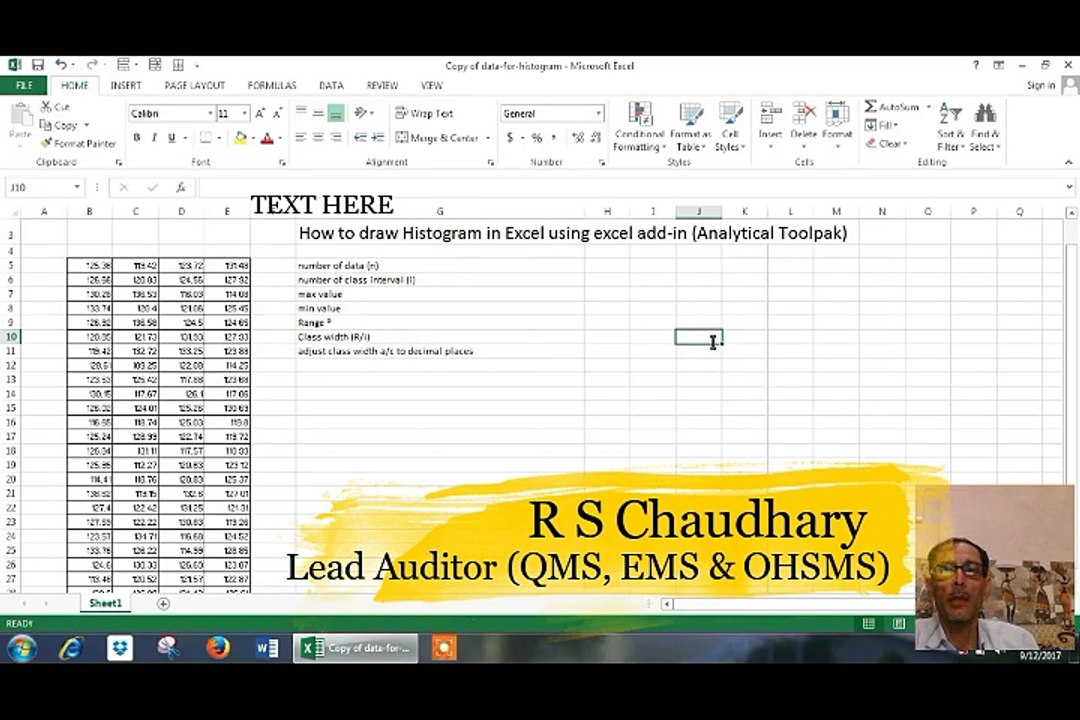Select the Sheet1 tab
The width and height of the screenshot is (1080, 720).
(105, 604)
